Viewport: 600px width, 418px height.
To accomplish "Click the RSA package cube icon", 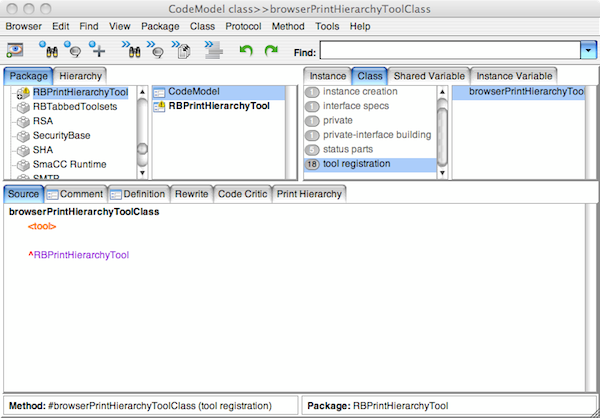I will pyautogui.click(x=23, y=122).
